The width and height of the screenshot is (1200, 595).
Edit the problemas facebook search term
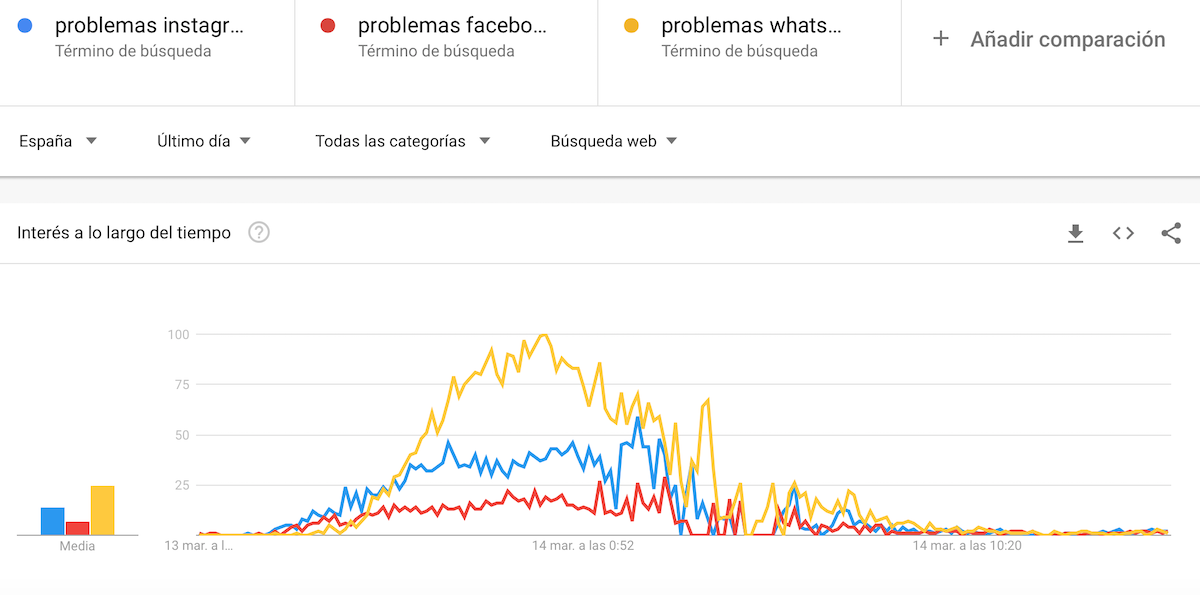tap(452, 26)
